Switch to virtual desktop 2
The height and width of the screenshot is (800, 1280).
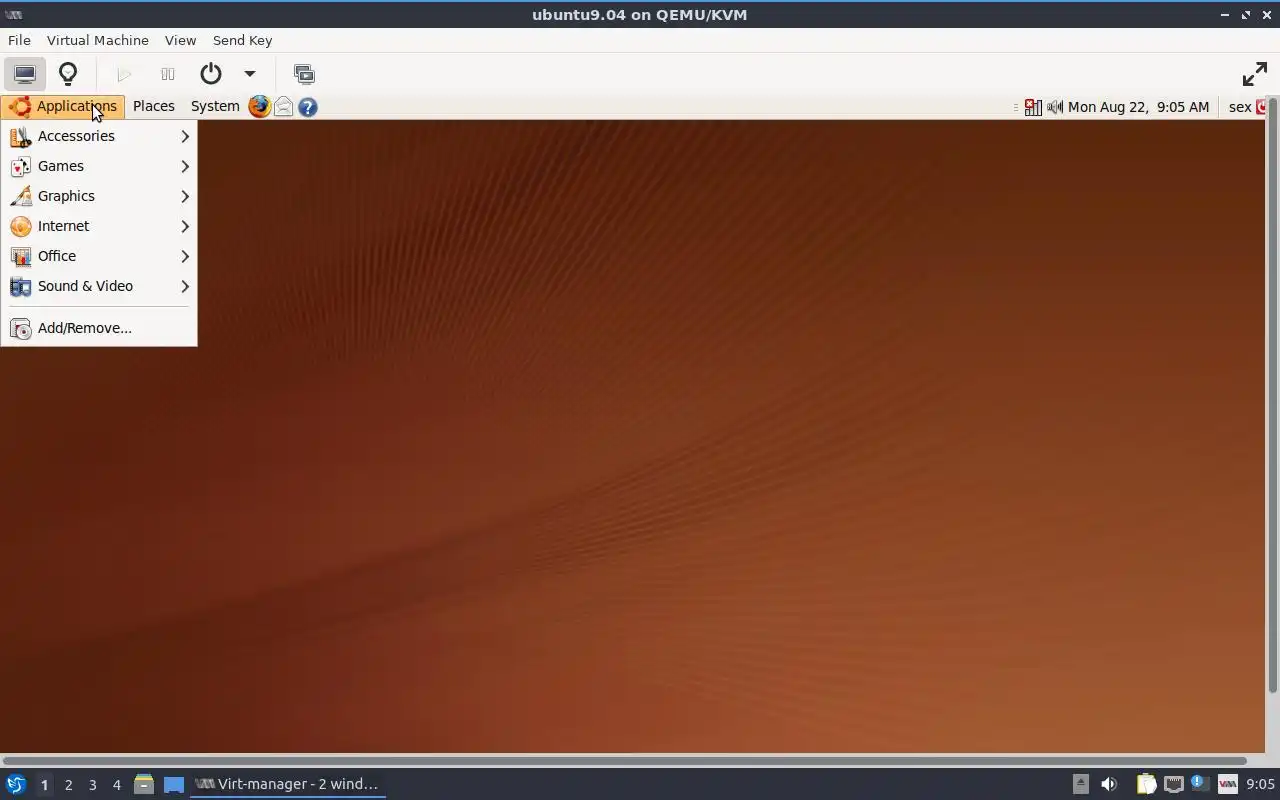click(x=68, y=785)
